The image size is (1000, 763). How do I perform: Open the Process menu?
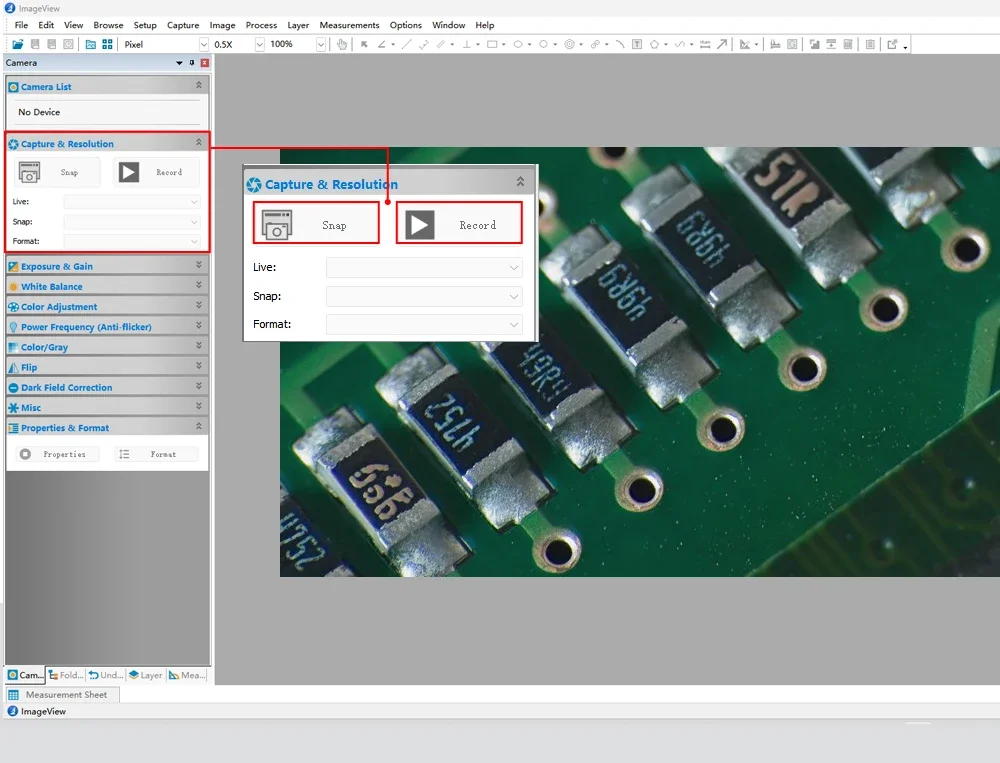click(261, 25)
